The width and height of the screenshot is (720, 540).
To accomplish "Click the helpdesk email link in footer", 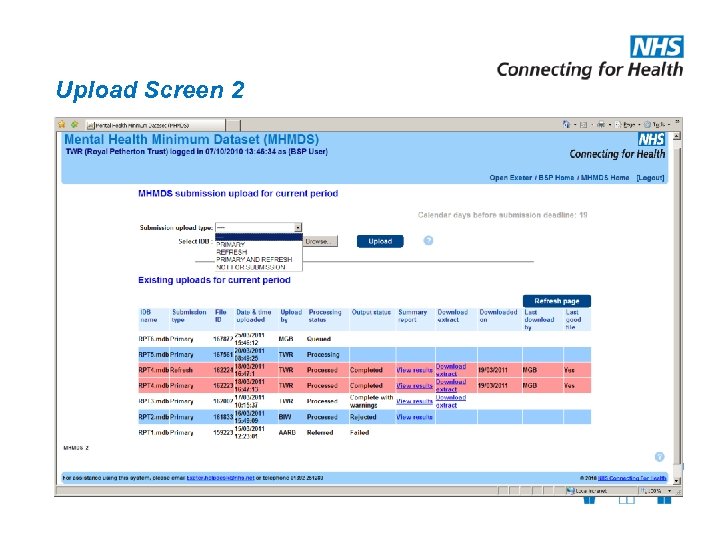I will 220,478.
